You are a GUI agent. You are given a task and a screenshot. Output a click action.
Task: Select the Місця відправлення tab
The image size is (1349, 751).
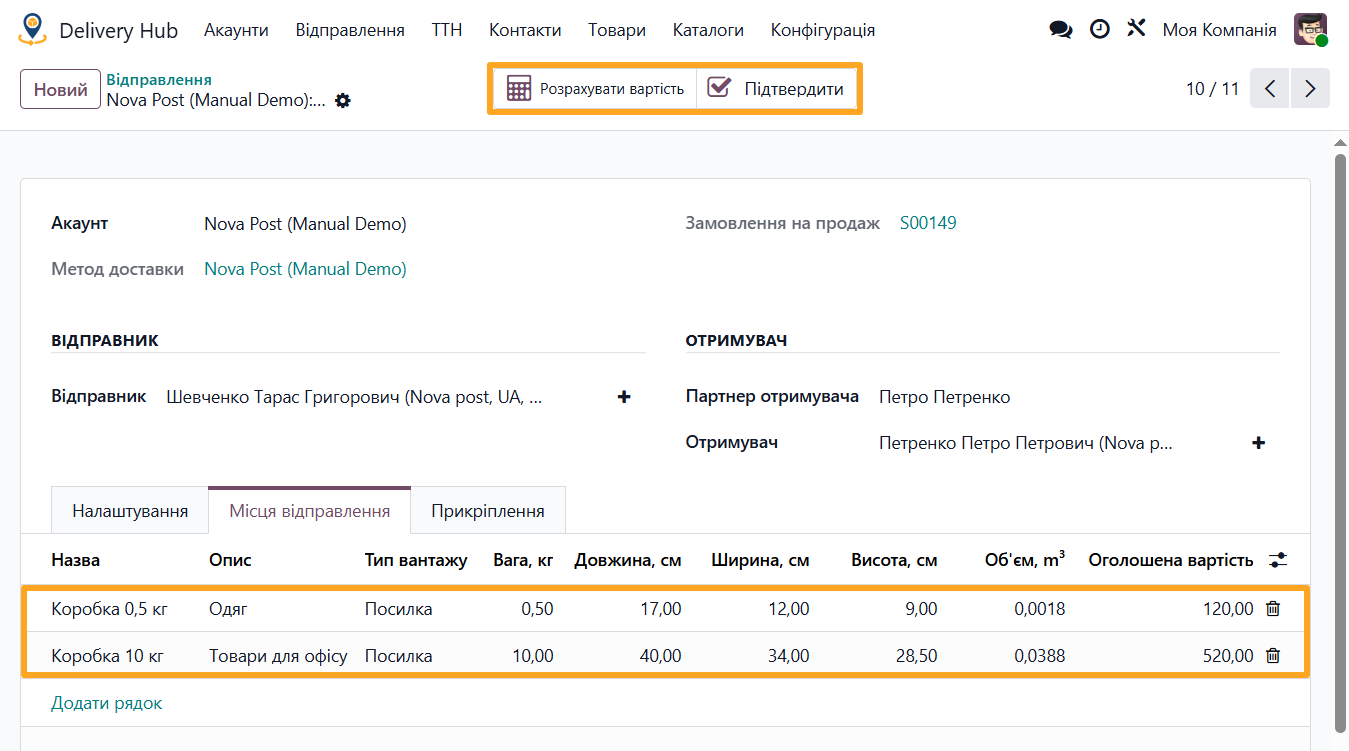(310, 511)
